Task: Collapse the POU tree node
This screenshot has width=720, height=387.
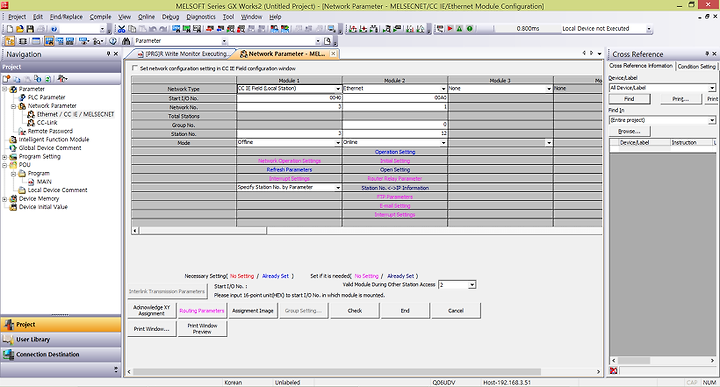Action: tap(5, 165)
